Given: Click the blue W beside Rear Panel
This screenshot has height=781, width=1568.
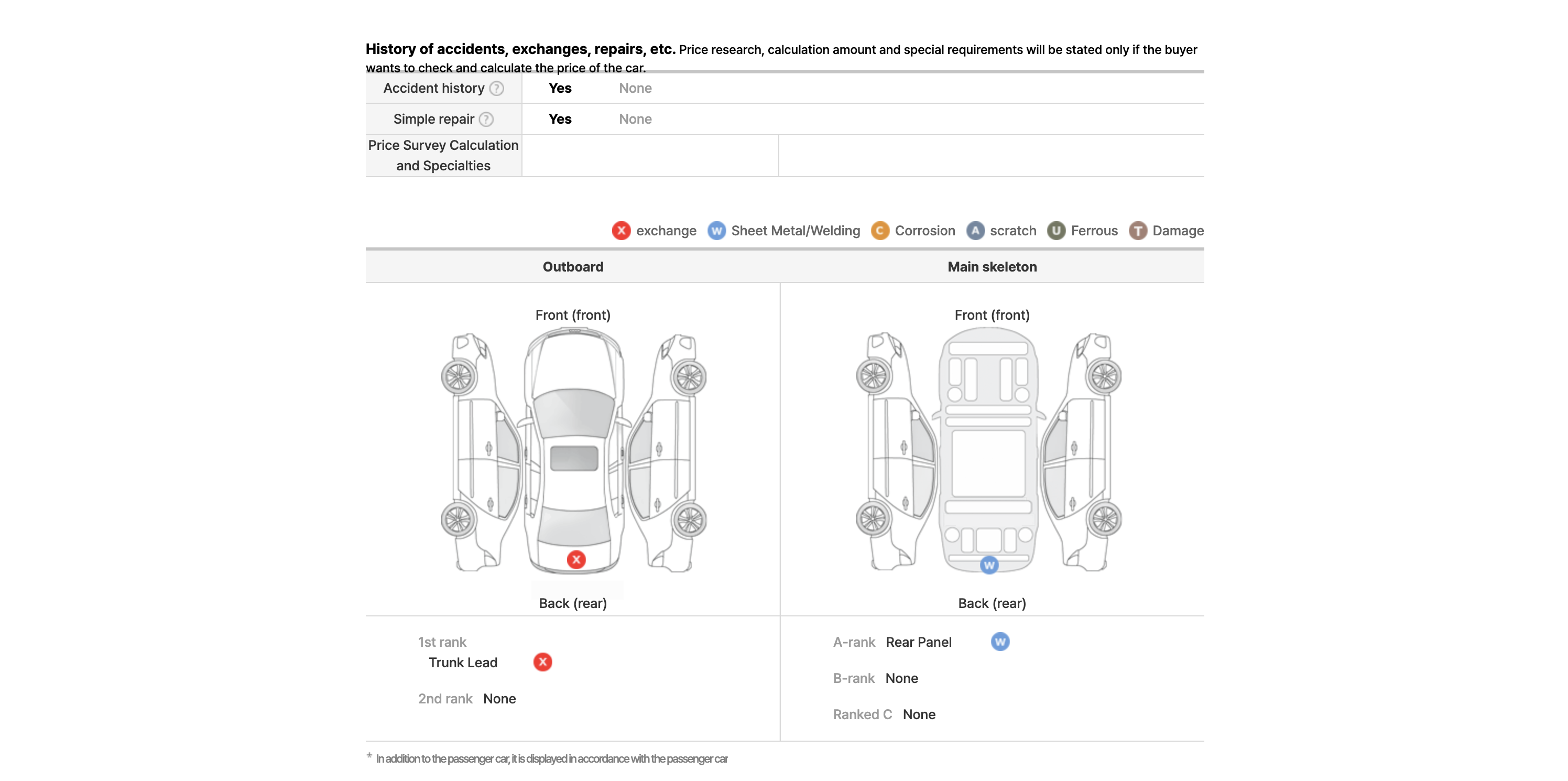Looking at the screenshot, I should click(x=999, y=642).
